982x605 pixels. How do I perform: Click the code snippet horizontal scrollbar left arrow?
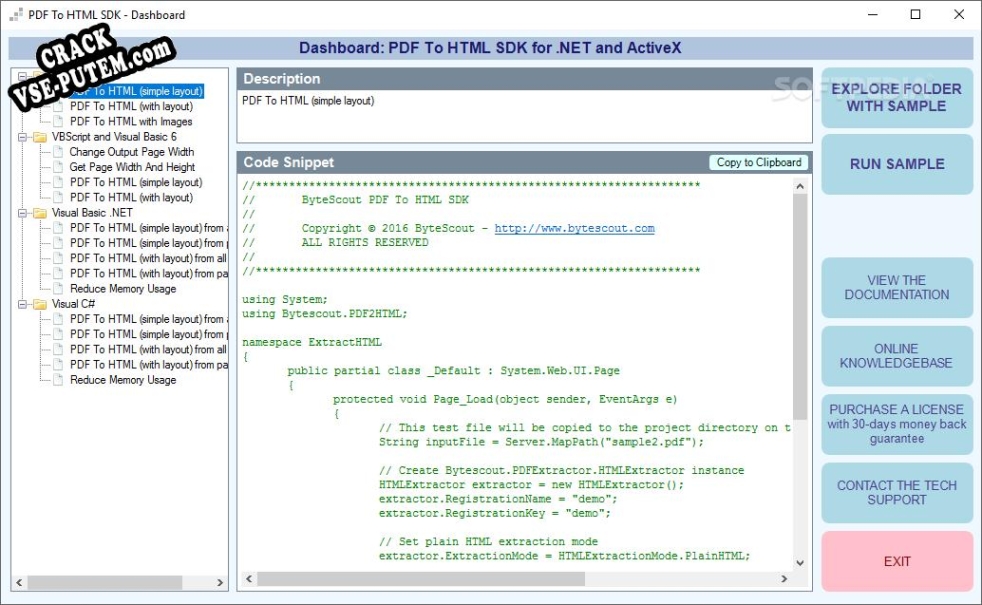pos(249,579)
